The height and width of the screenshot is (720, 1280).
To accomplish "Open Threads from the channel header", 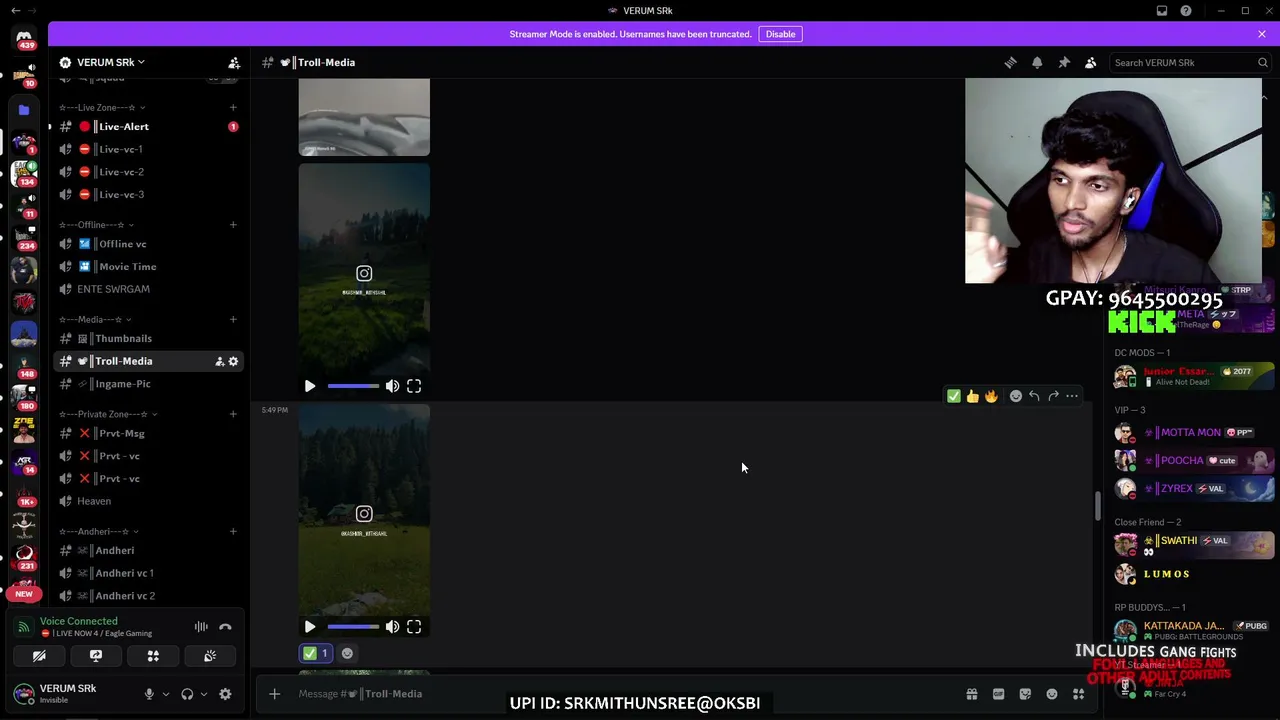I will 1010,62.
